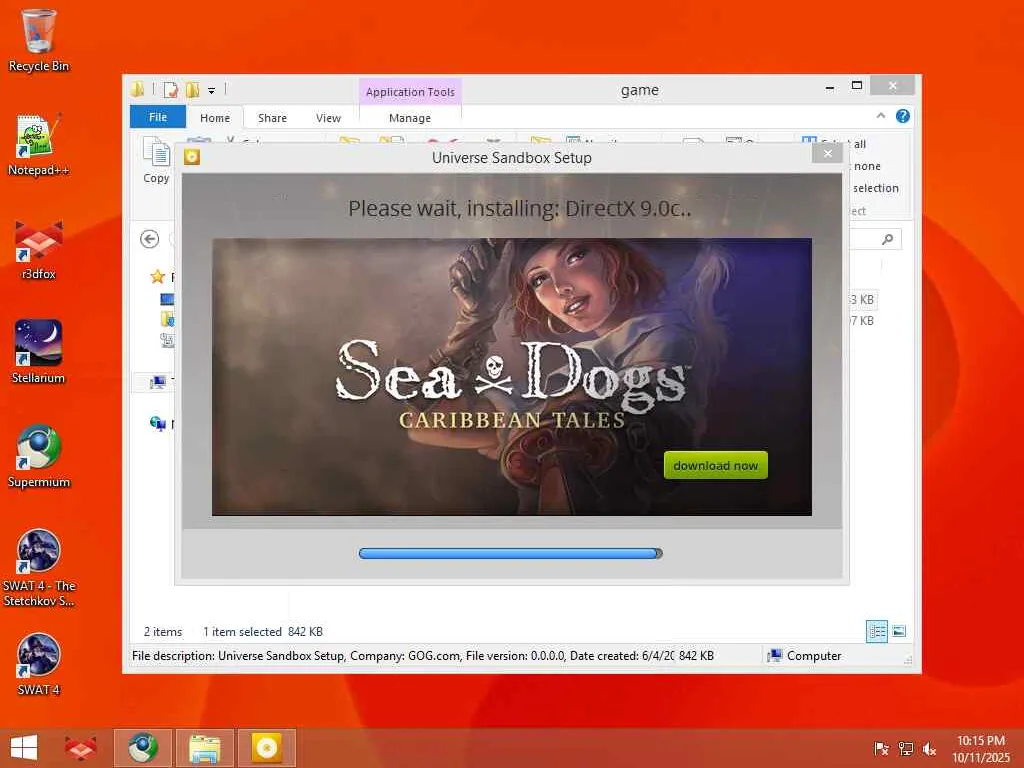Open the Windows Start button
The width and height of the screenshot is (1024, 768).
point(24,748)
